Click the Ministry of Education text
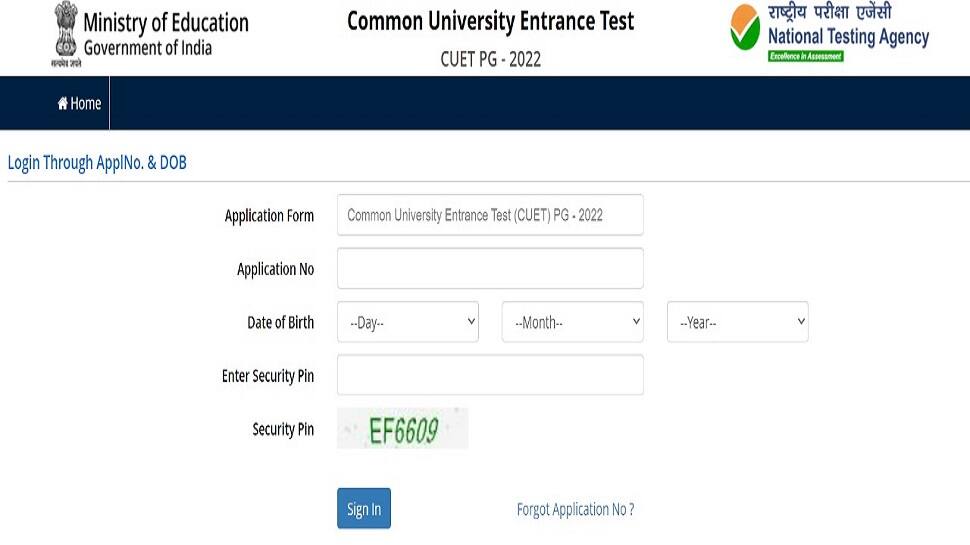Viewport: 970px width, 545px height. (166, 23)
